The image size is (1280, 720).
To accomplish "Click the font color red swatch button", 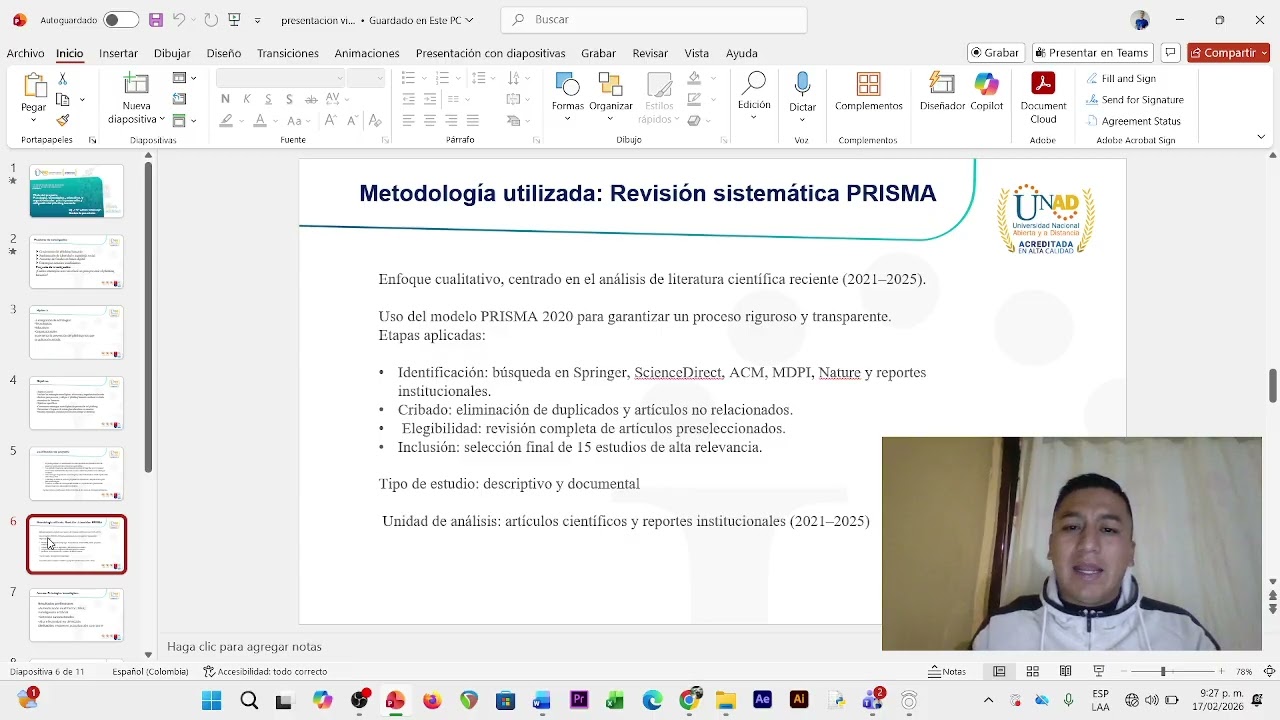I will click(x=259, y=120).
